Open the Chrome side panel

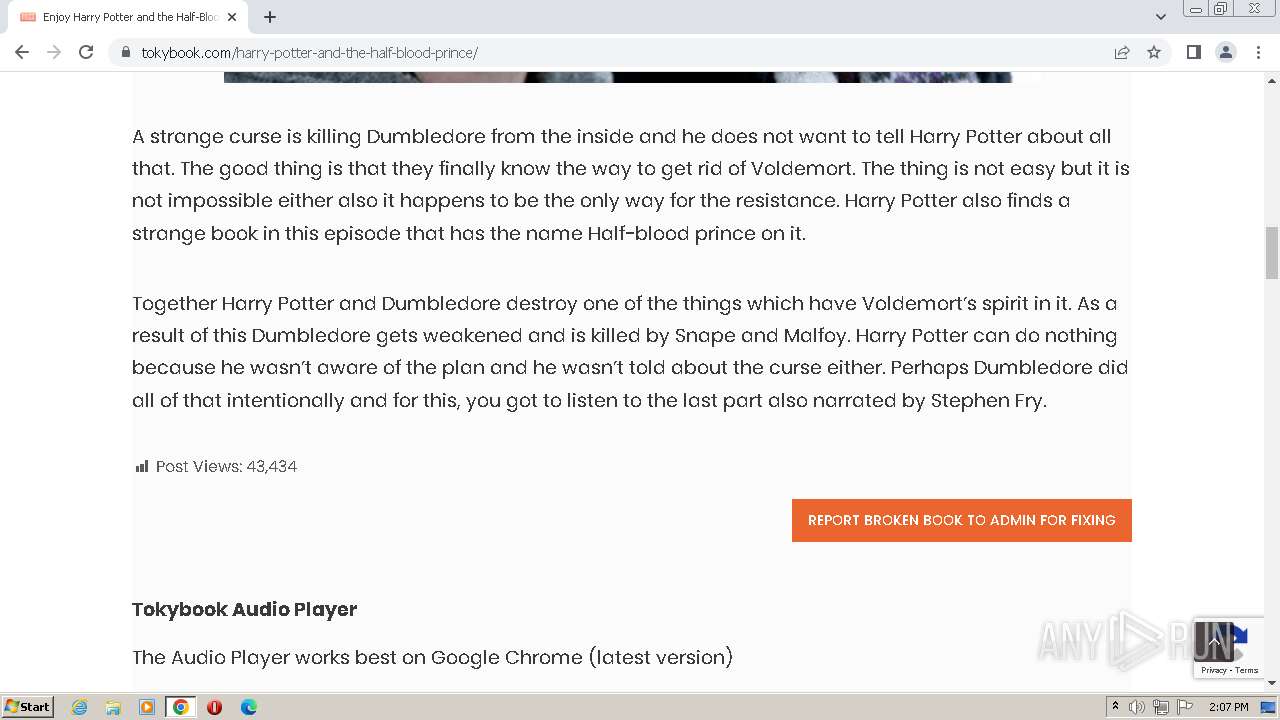pyautogui.click(x=1193, y=52)
